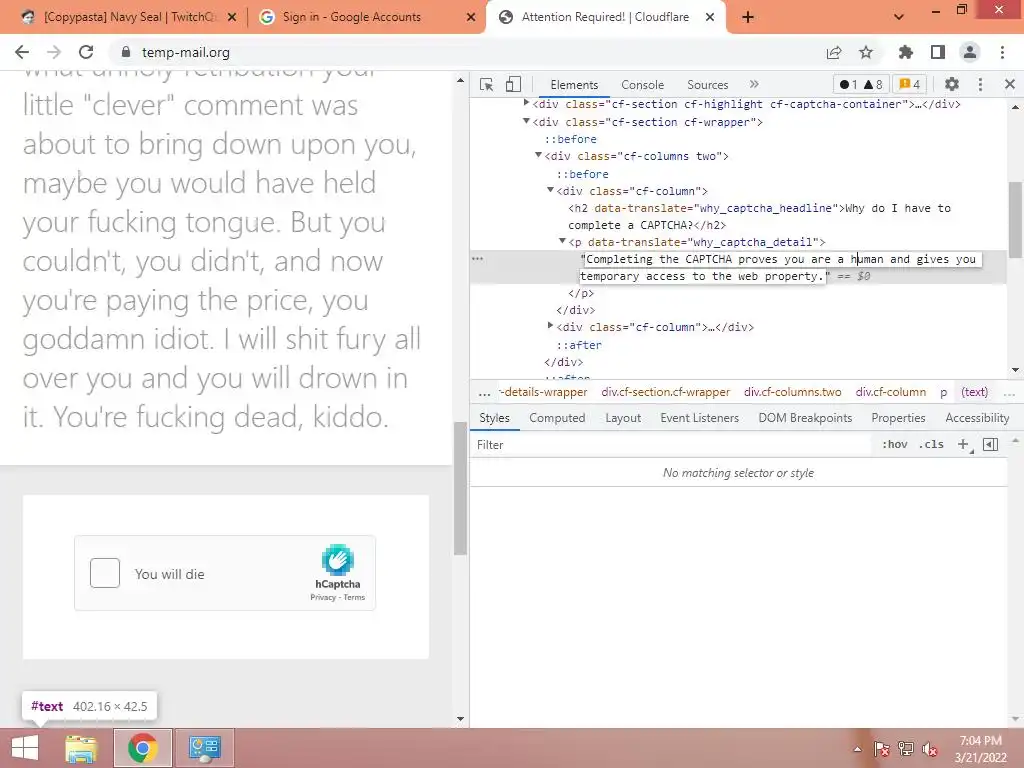Click the address bar URL temp-mail.org
Image resolution: width=1024 pixels, height=768 pixels.
pos(185,52)
